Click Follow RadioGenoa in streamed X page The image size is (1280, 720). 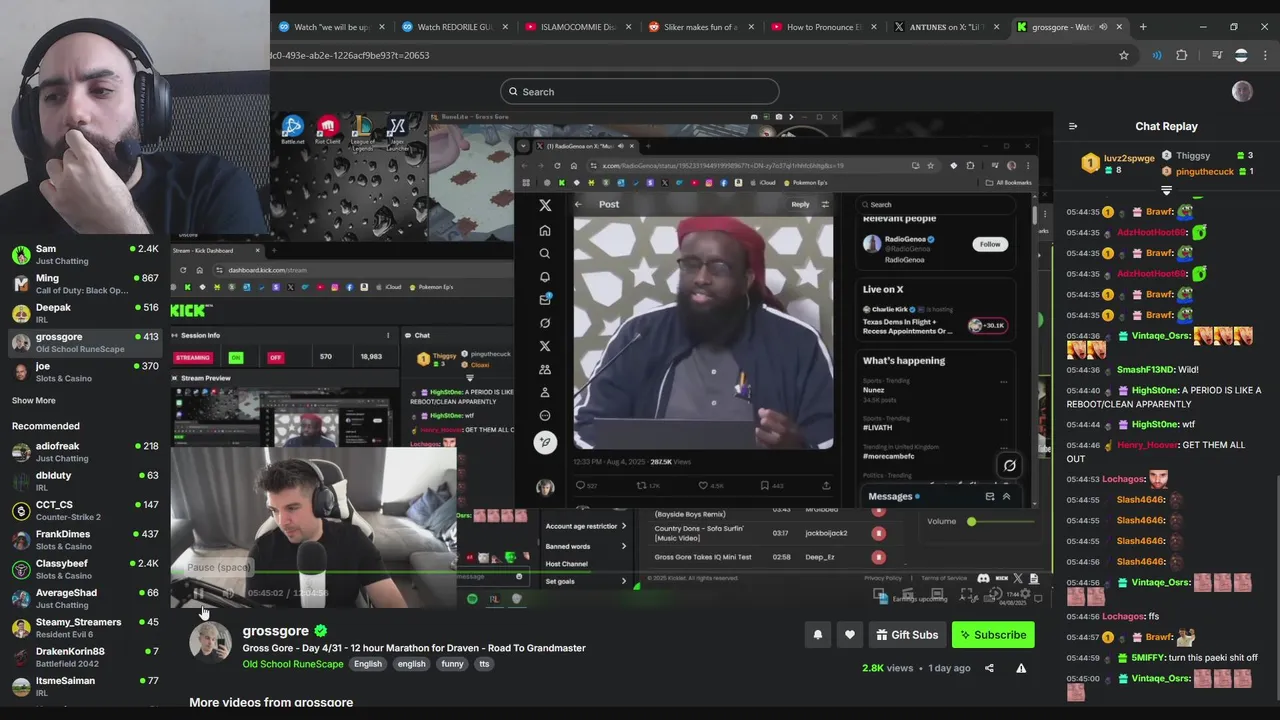(x=989, y=244)
